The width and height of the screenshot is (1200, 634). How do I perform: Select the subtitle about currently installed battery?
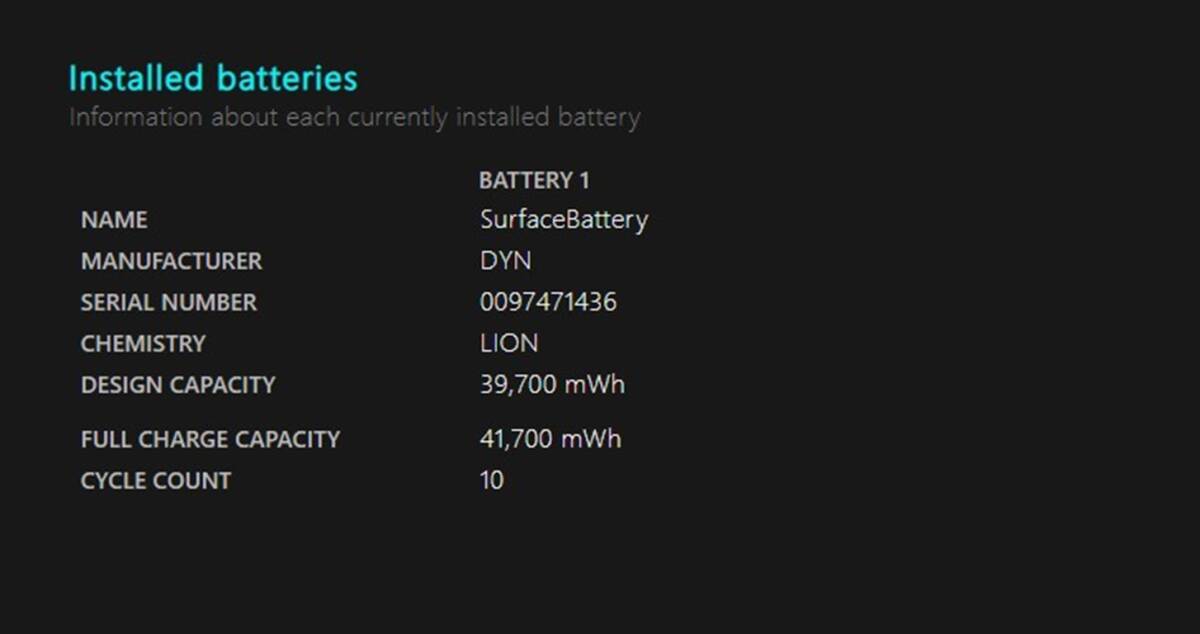[354, 117]
